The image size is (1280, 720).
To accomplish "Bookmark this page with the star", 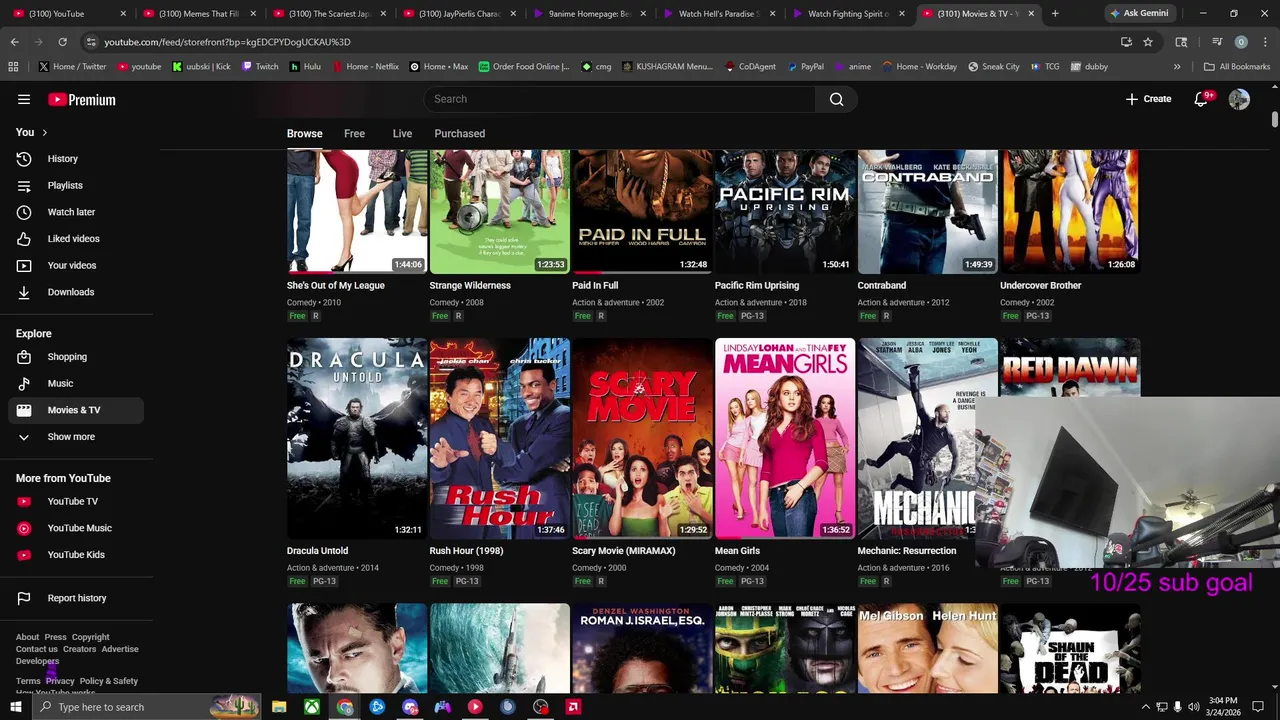I will tap(1148, 42).
